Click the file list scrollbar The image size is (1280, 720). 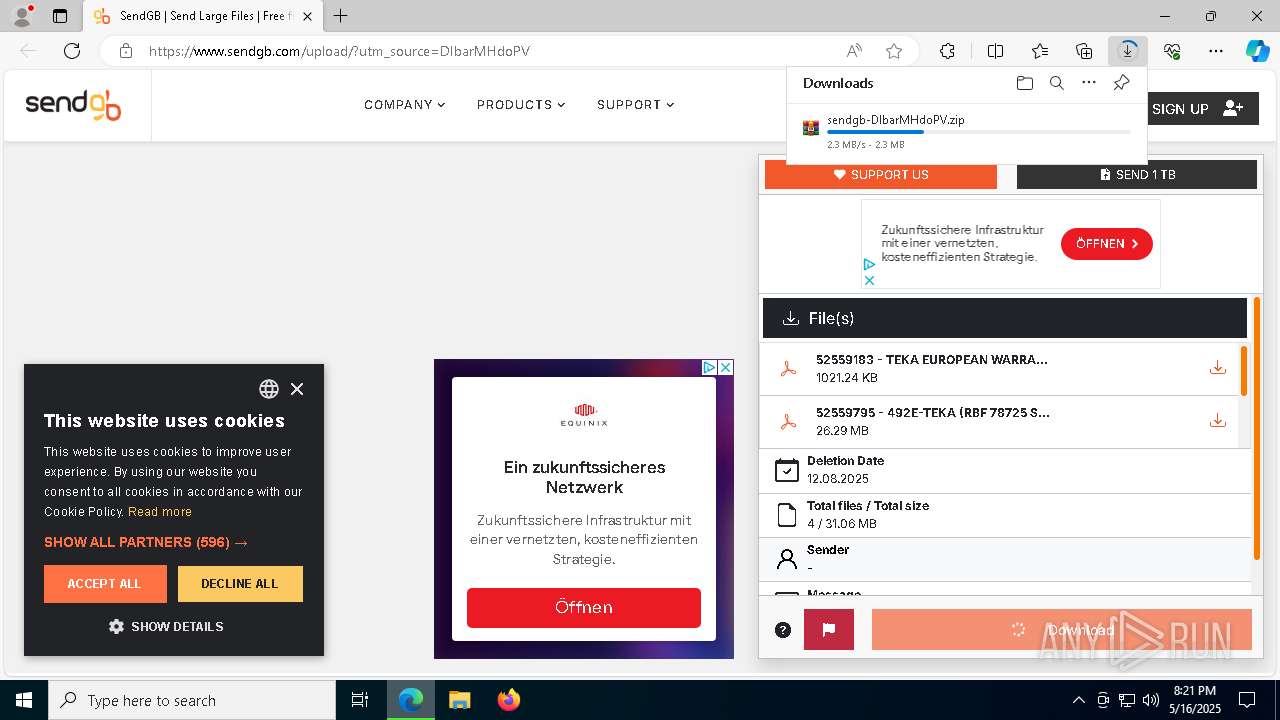pos(1244,371)
